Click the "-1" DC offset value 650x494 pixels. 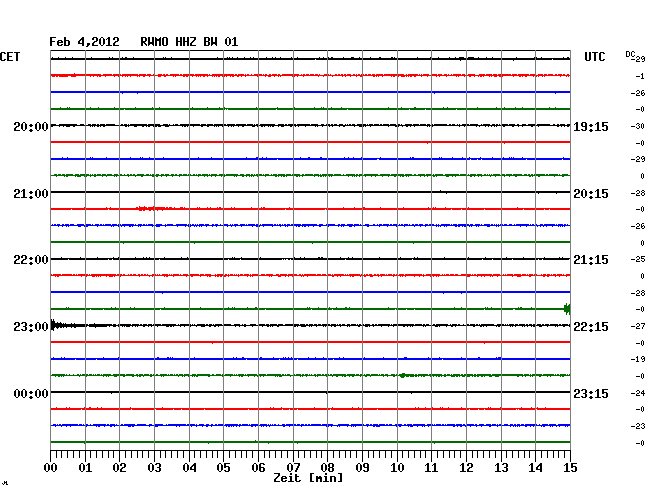coord(640,76)
